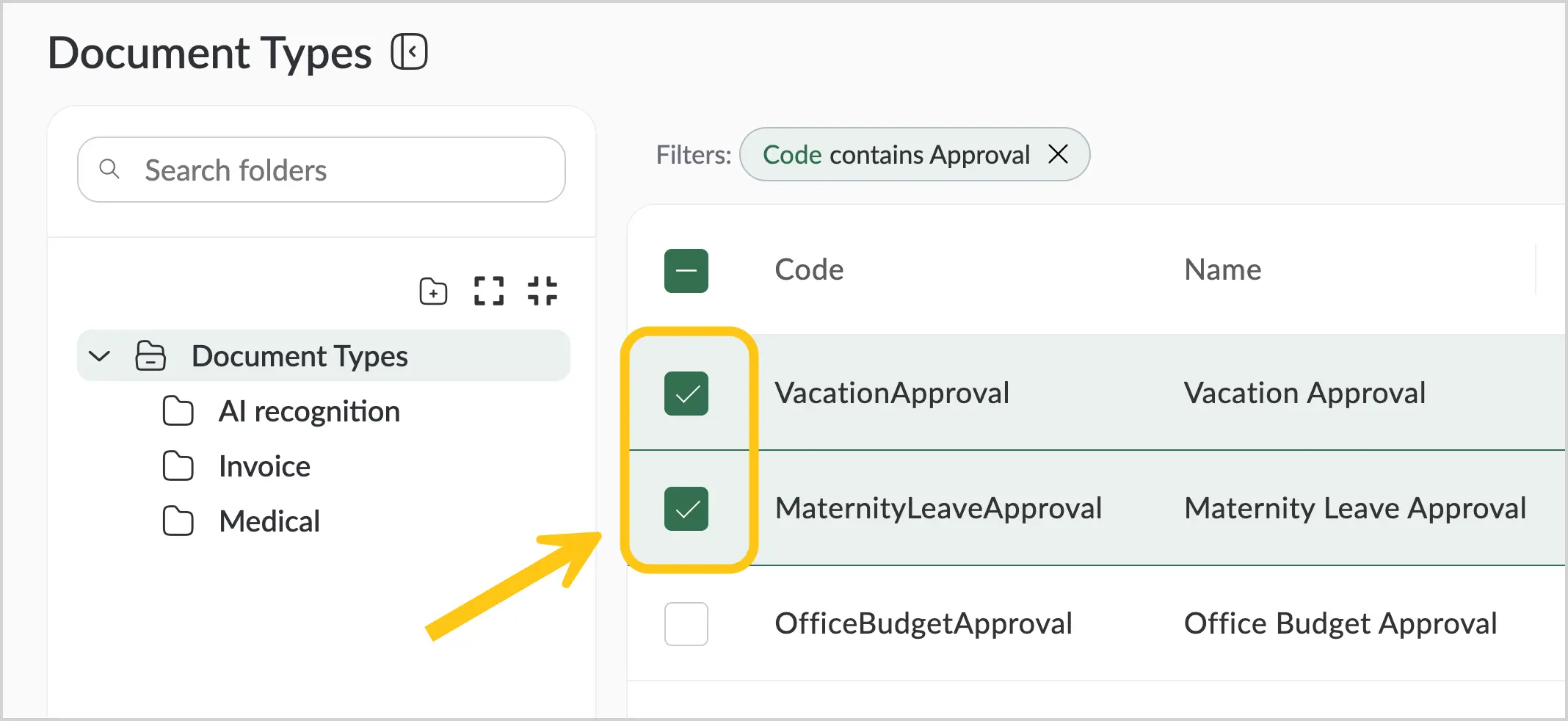Sort by the Code column header
1568x721 pixels.
point(809,269)
